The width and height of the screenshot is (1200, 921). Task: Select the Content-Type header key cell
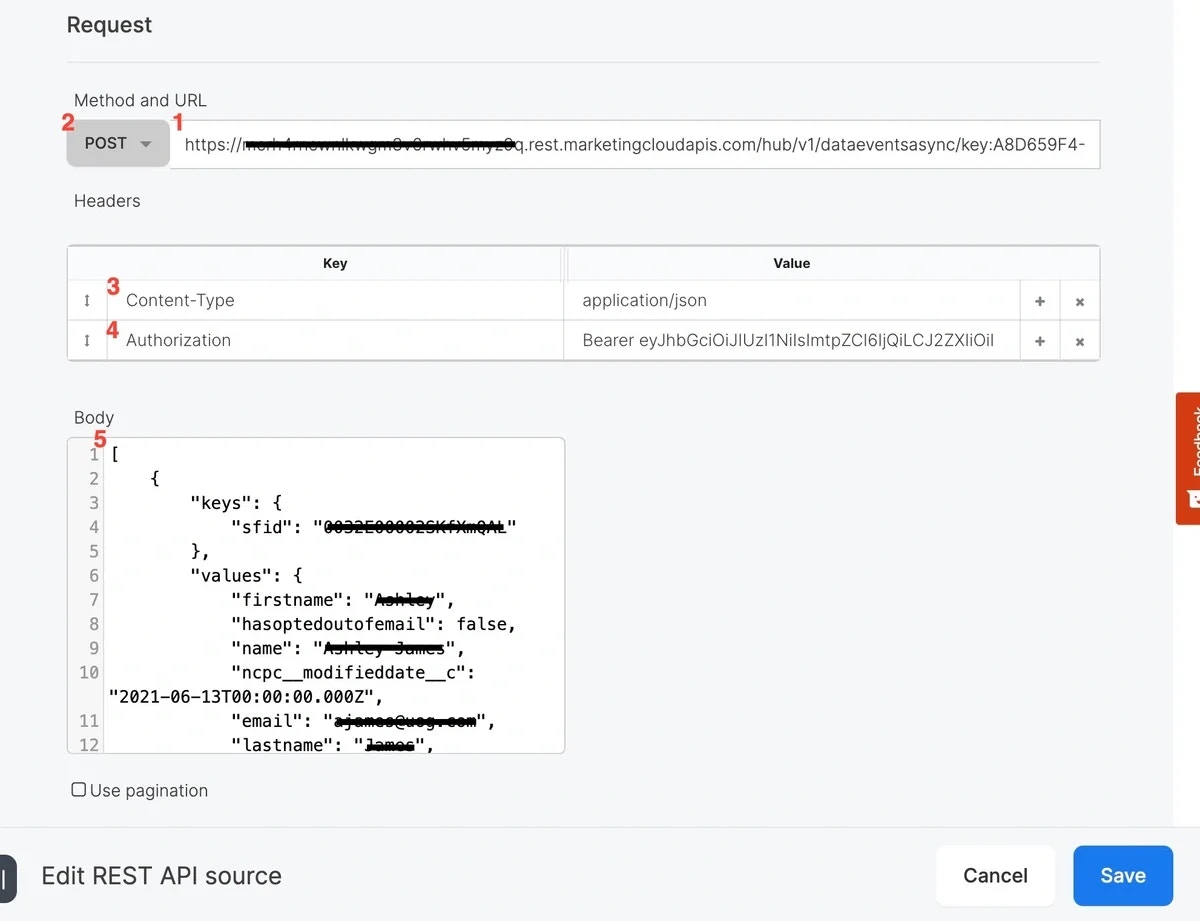[x=335, y=301]
